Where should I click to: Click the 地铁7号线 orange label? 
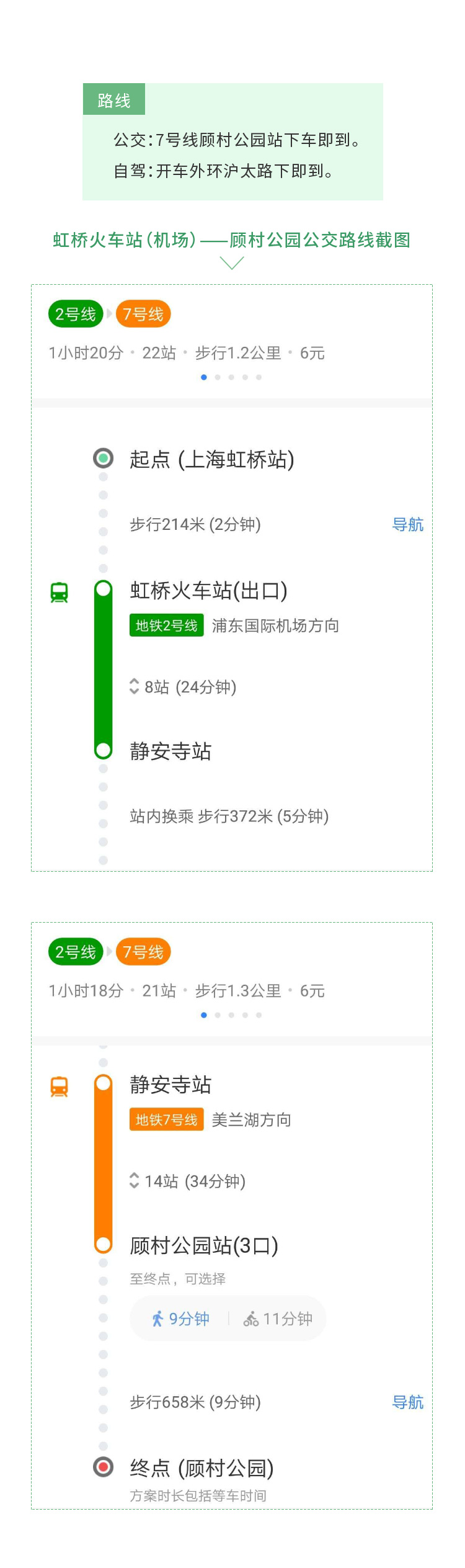click(166, 1119)
